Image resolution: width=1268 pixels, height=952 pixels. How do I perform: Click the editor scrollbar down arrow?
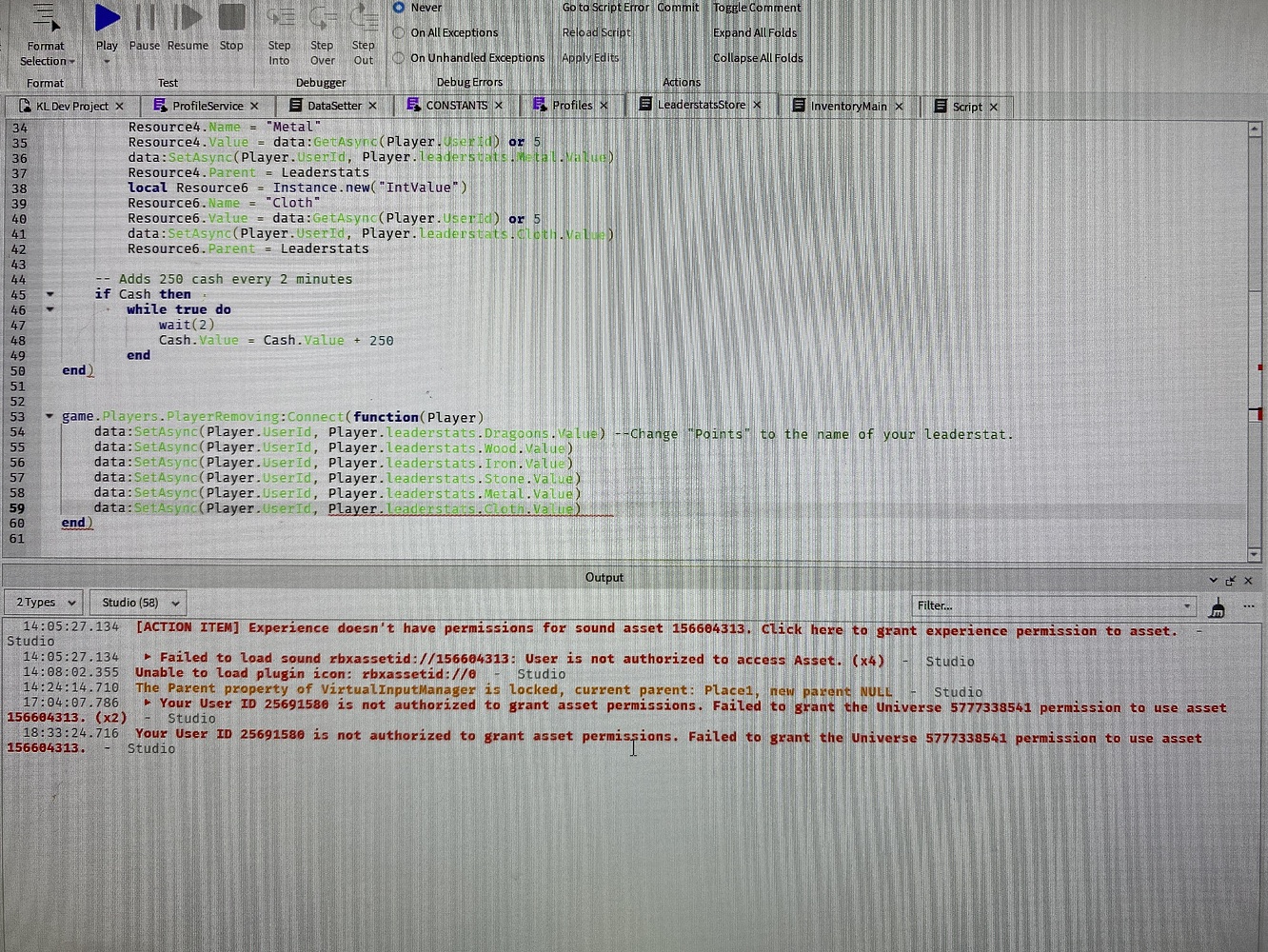[x=1255, y=553]
